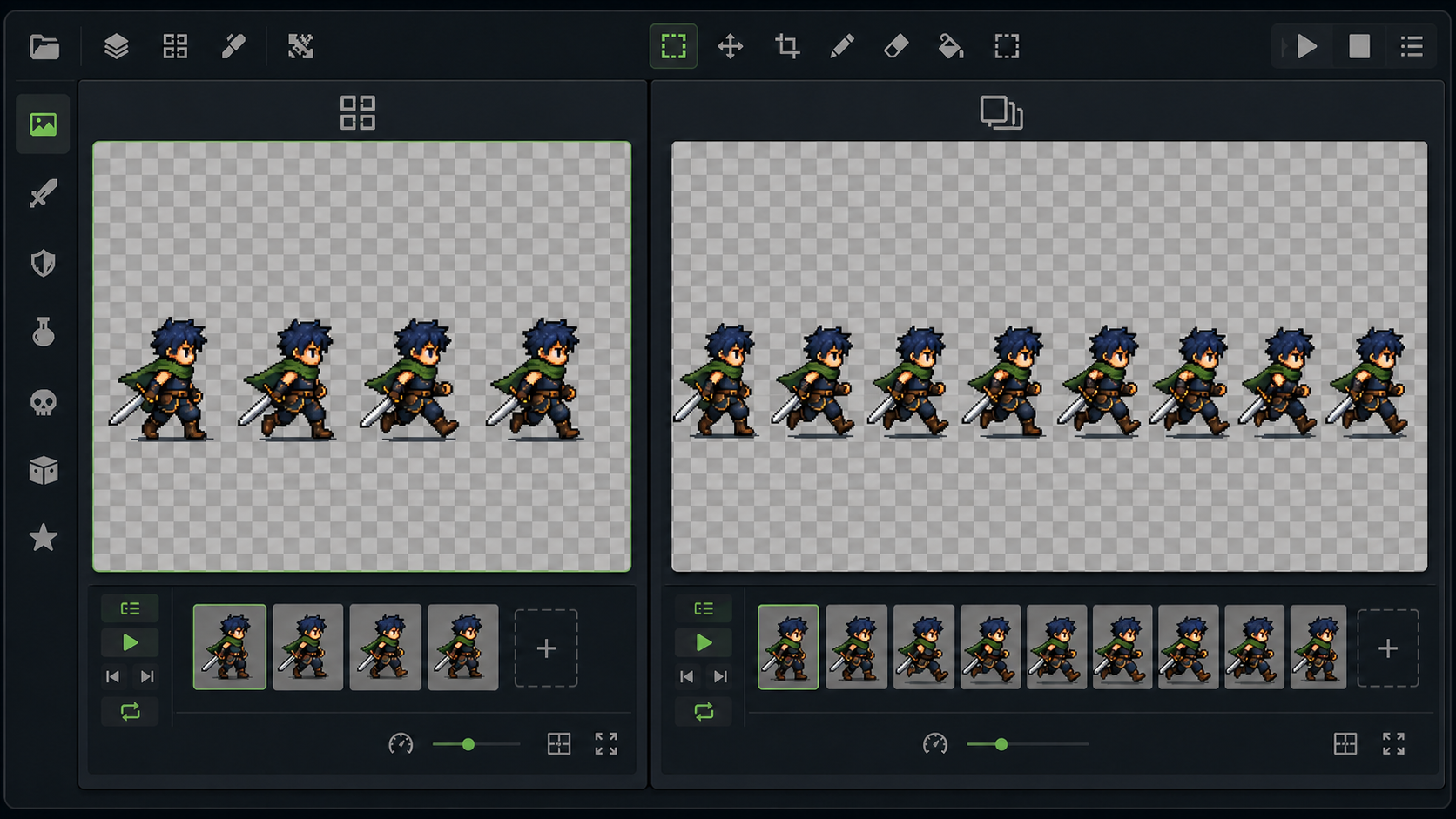Viewport: 1456px width, 819px height.
Task: Click the dashed square selection icon
Action: click(x=1007, y=46)
